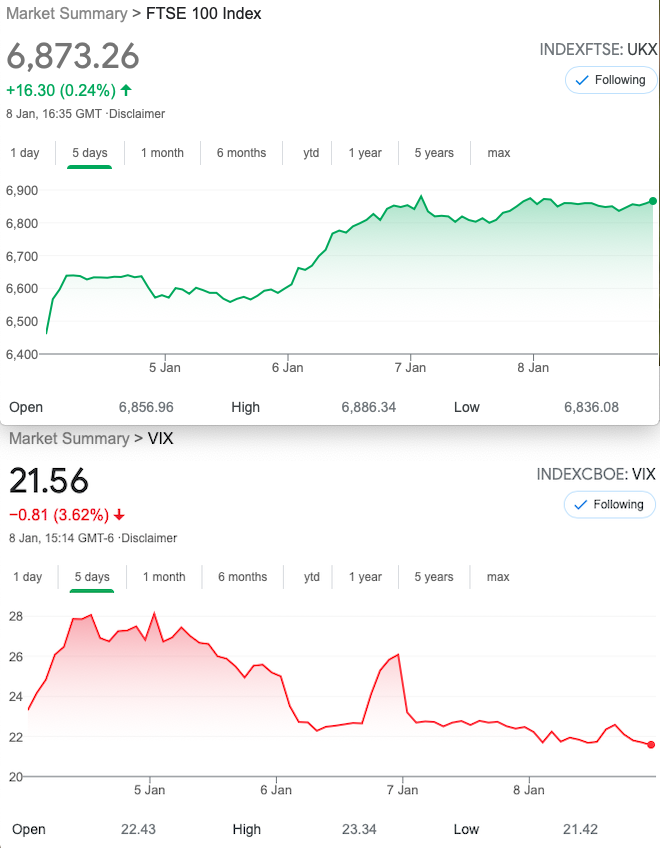Select the FTSE 100 '6 months' range tab
Image resolution: width=660 pixels, height=848 pixels.
[241, 153]
